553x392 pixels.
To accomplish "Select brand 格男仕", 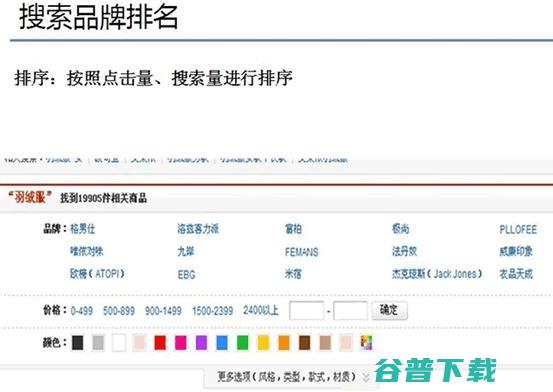I will 83,229.
